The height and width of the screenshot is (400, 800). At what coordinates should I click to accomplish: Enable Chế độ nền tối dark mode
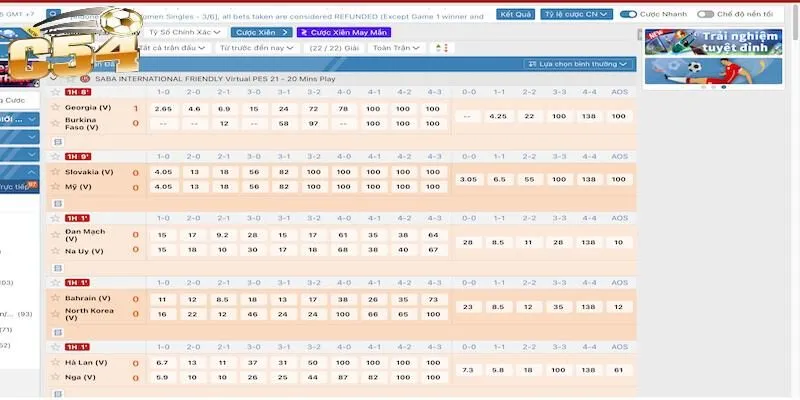tap(705, 15)
